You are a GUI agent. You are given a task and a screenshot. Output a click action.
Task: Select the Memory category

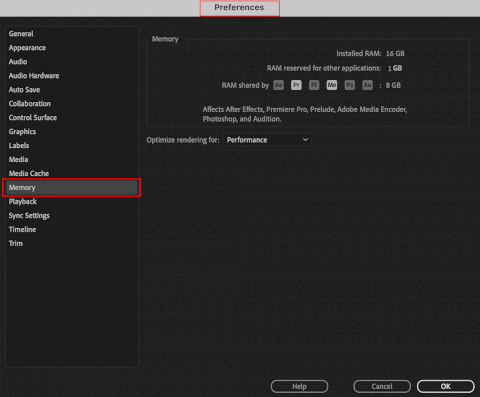pos(72,187)
